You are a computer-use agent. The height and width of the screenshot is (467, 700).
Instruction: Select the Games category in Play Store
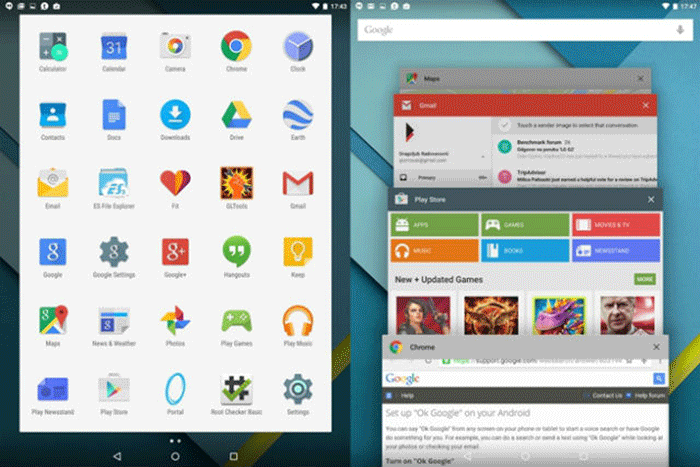[525, 225]
